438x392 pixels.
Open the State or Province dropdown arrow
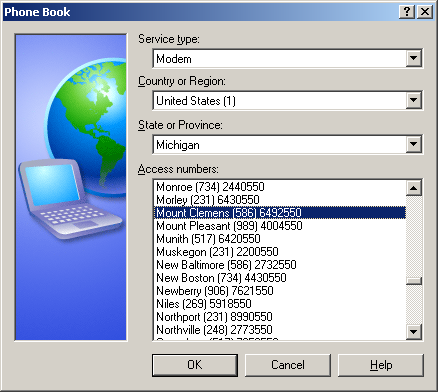coord(414,144)
